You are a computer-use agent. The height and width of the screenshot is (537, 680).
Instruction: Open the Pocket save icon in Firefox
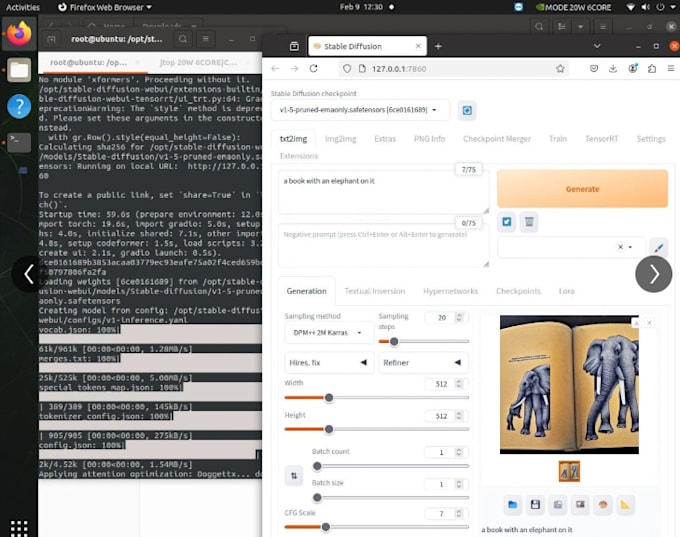pos(594,69)
